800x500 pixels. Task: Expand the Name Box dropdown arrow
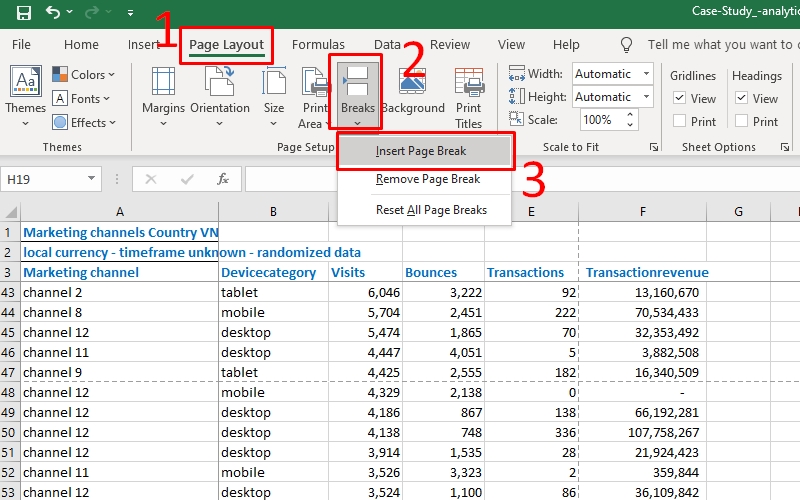pos(91,179)
